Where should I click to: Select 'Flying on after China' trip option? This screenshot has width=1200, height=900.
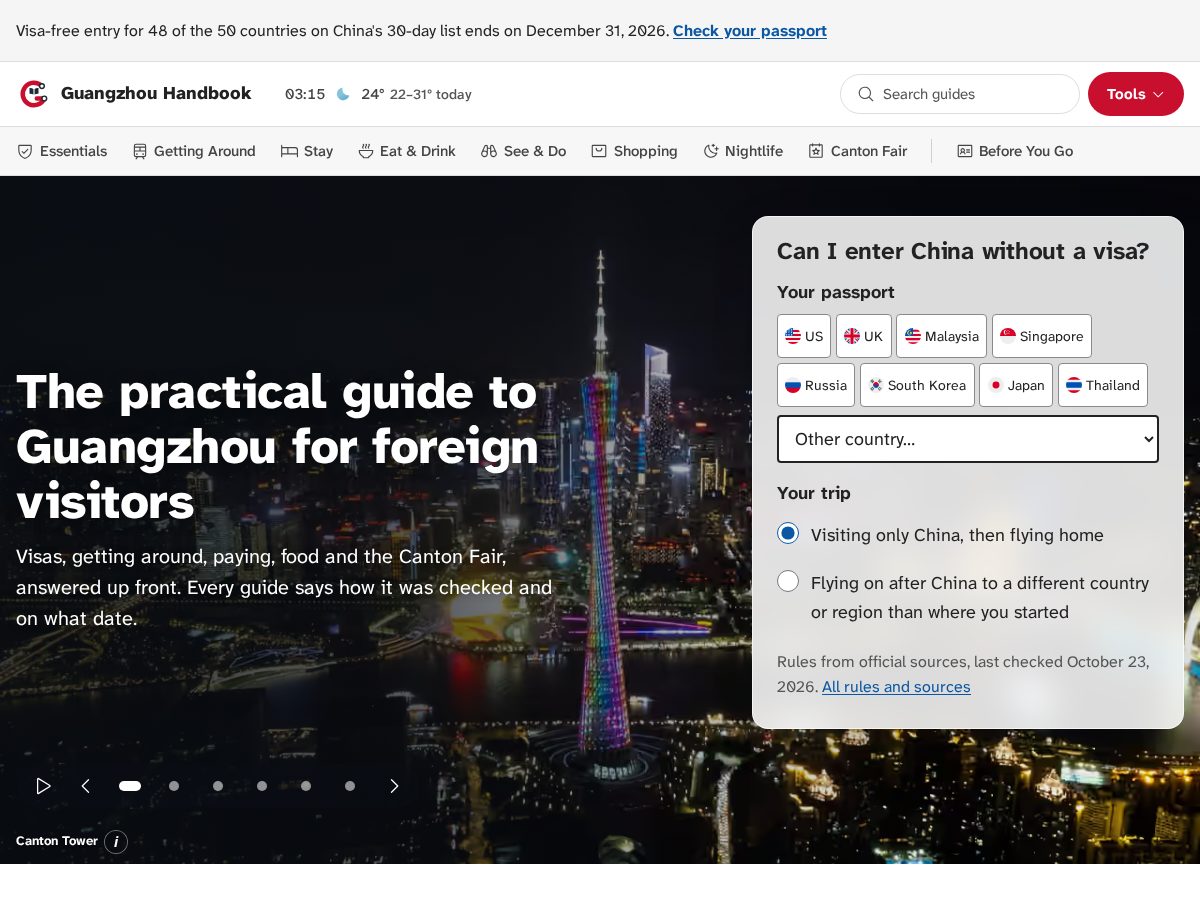coord(788,581)
